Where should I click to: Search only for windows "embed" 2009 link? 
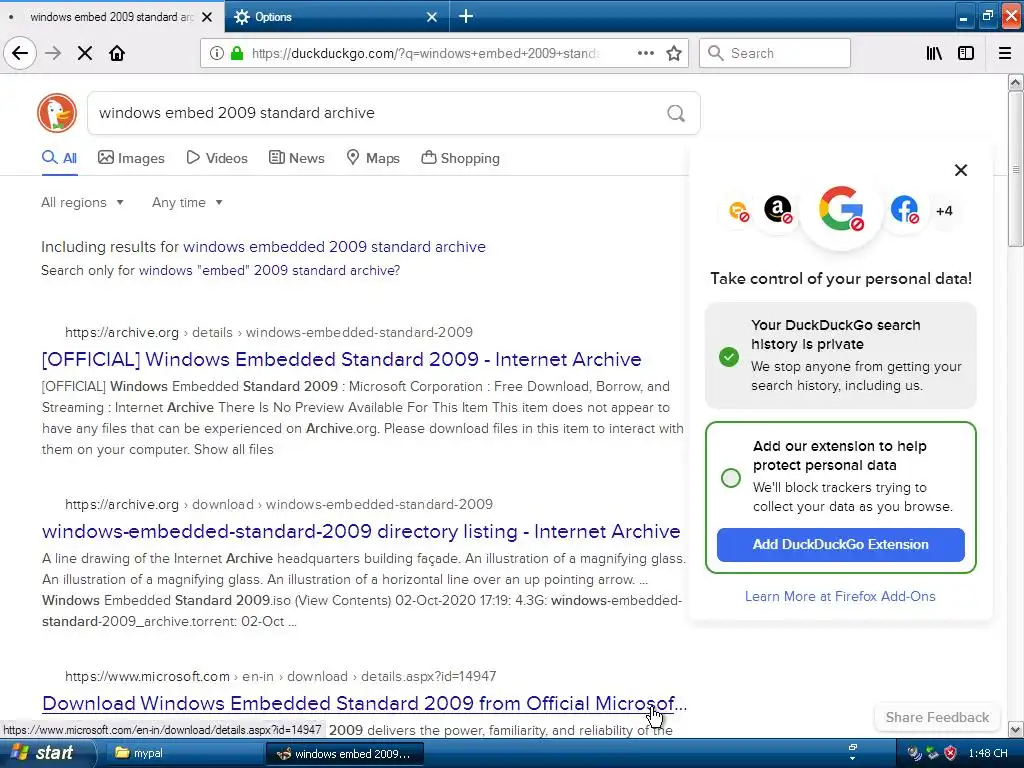pos(269,270)
